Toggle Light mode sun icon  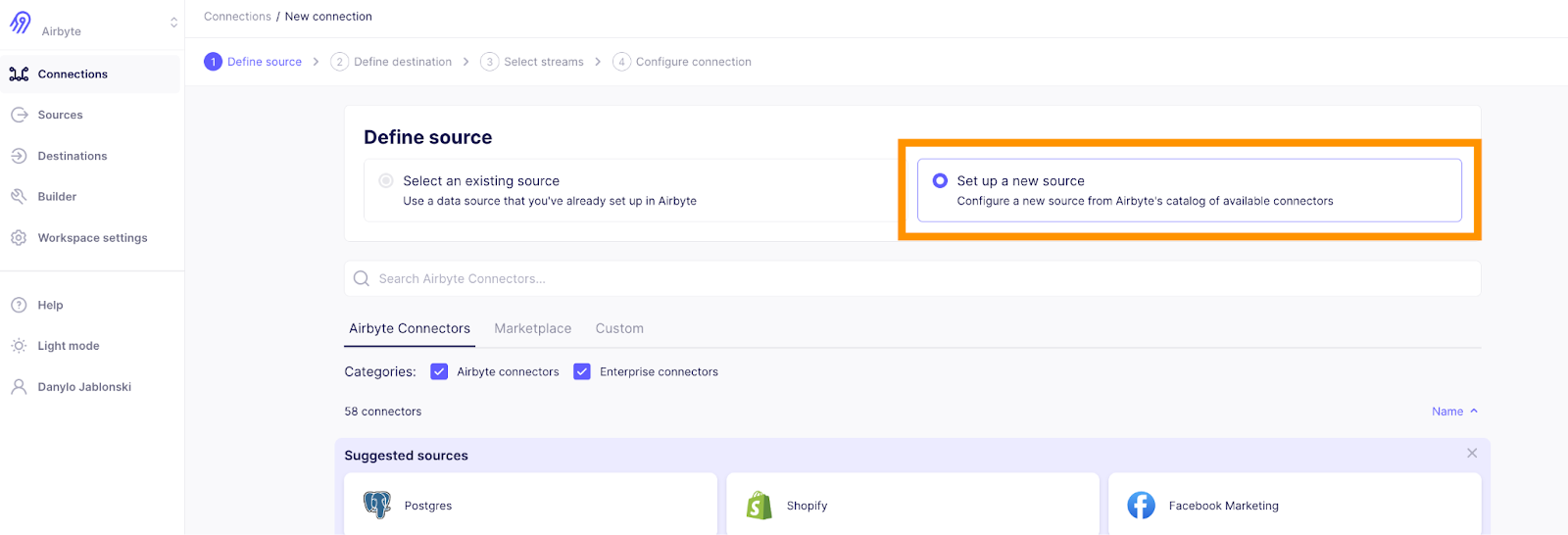click(x=19, y=346)
